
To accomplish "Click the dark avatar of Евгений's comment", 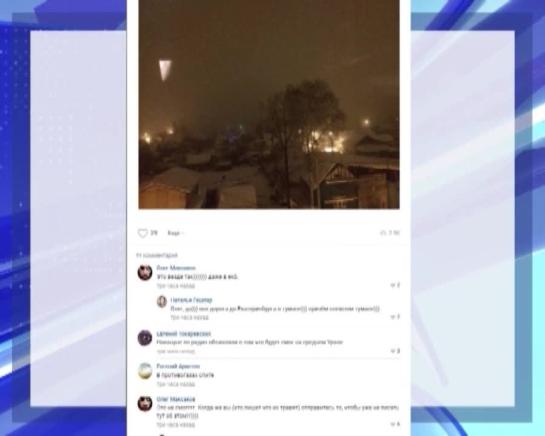I will pos(145,338).
